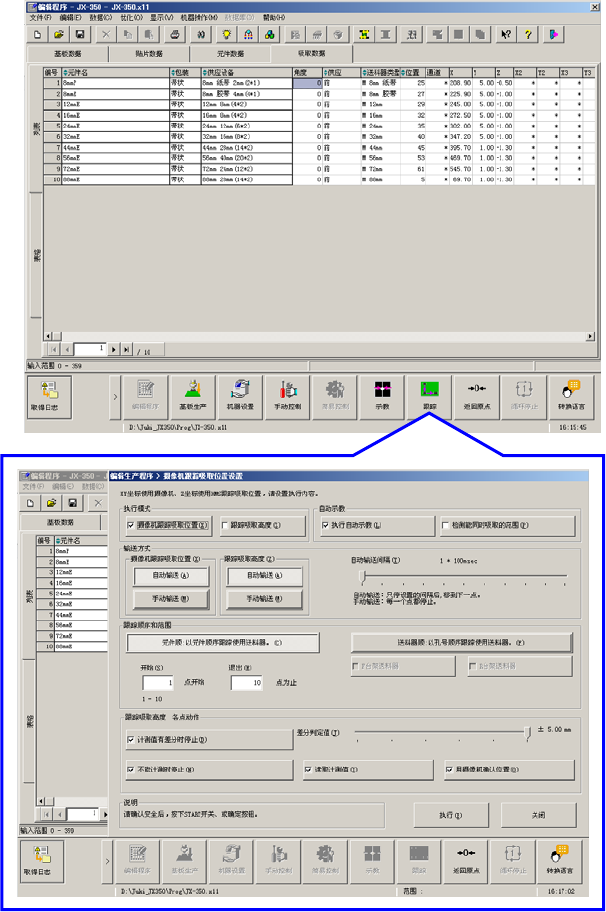Image resolution: width=606 pixels, height=912 pixels.
Task: Click 示教 button in upper window bottom bar
Action: pyautogui.click(x=382, y=397)
